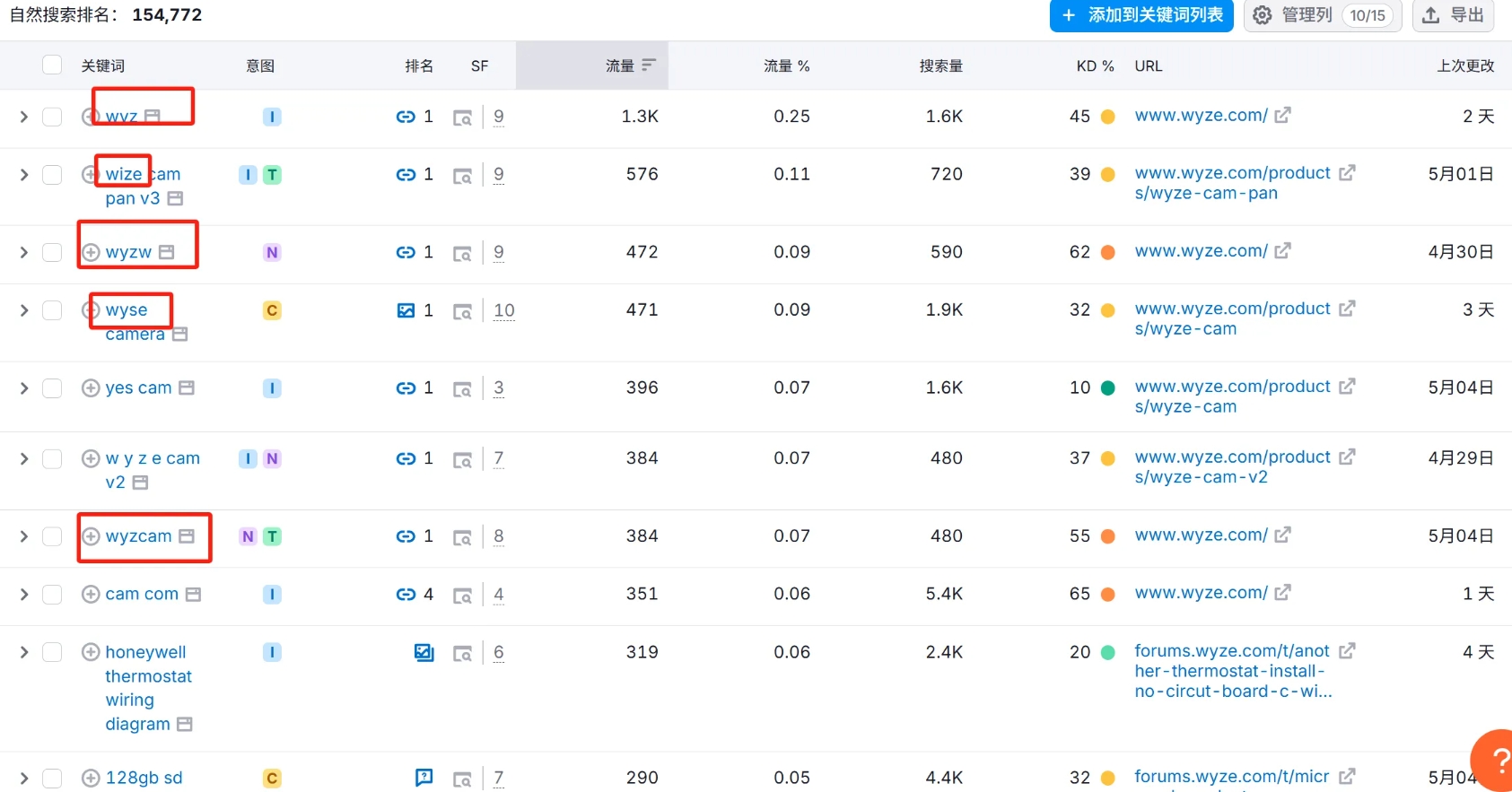Click plus icon beside w y z e cam v2
This screenshot has width=1512, height=792.
point(91,458)
